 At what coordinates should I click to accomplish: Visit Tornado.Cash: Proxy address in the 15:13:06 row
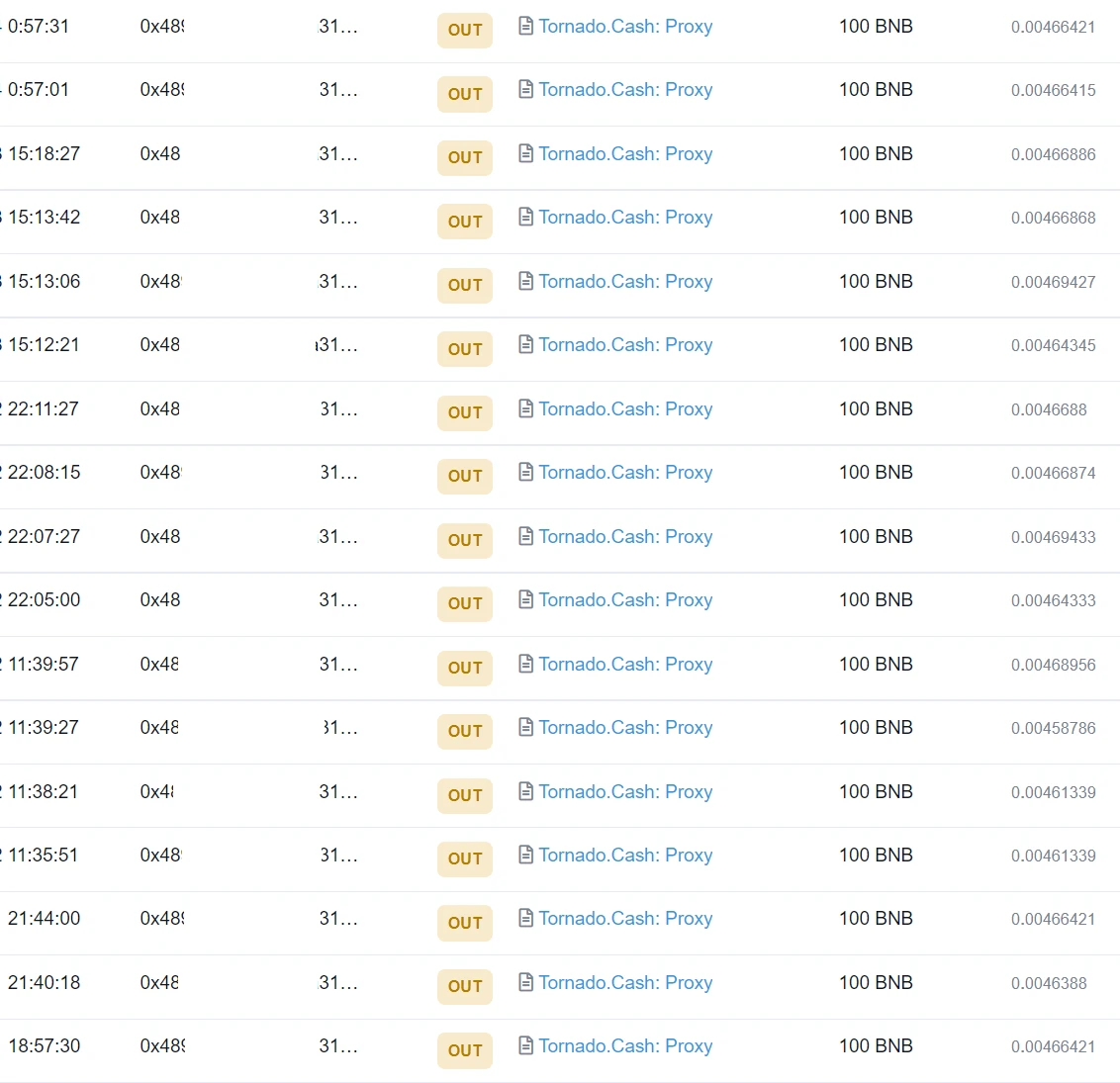(625, 281)
